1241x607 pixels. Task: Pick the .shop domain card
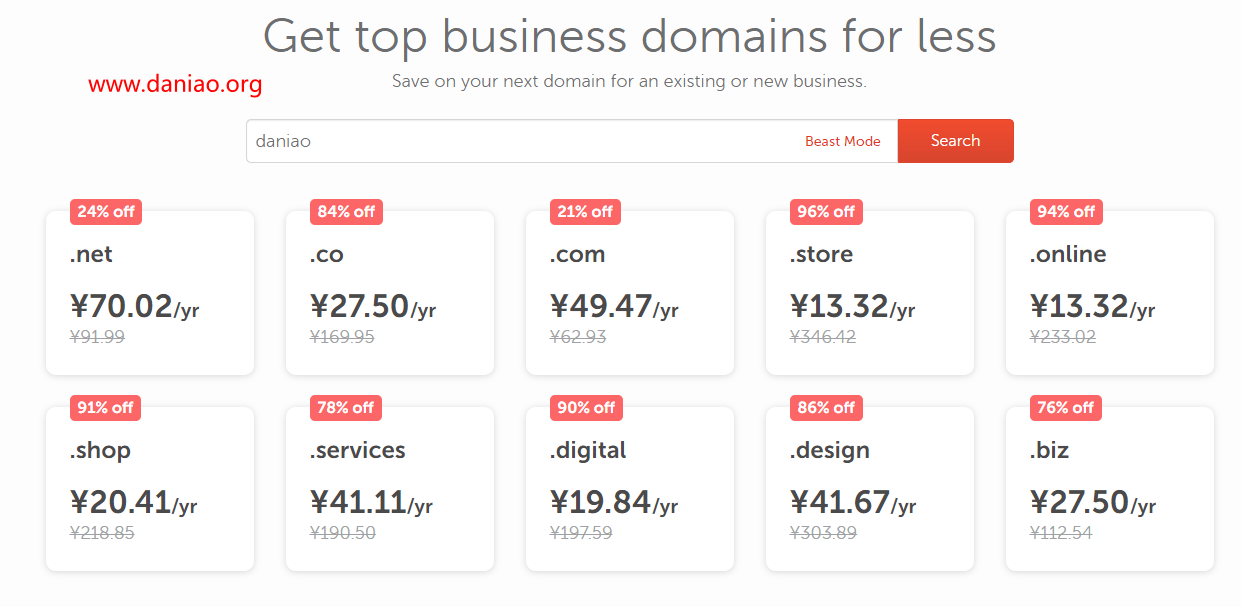pyautogui.click(x=150, y=488)
